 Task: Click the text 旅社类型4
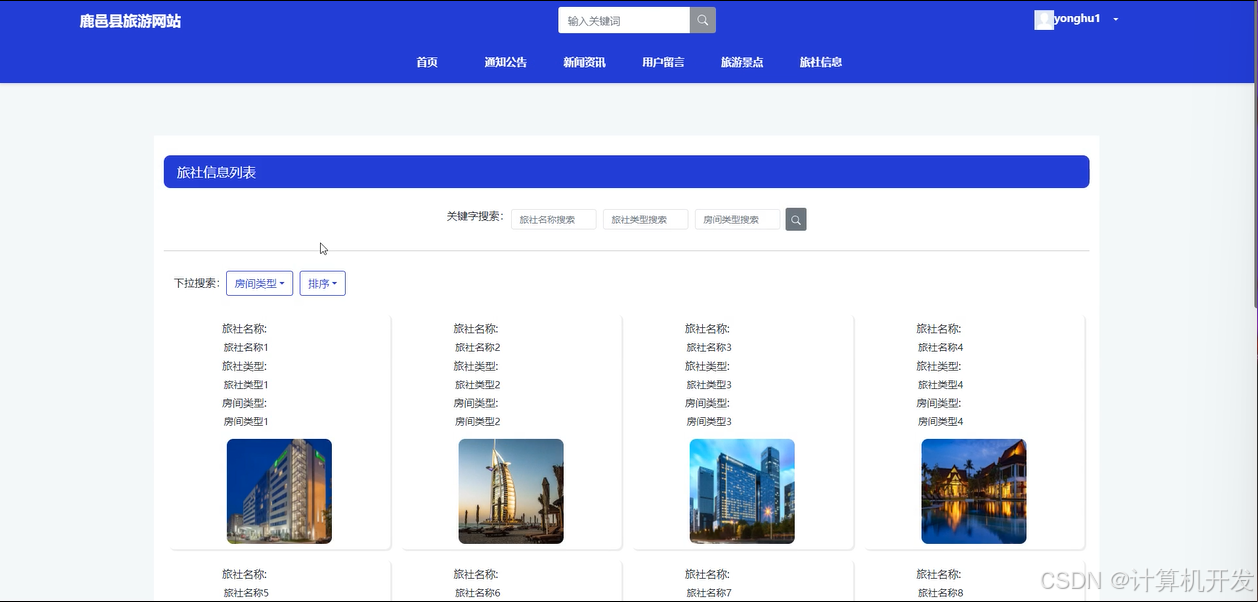point(940,384)
